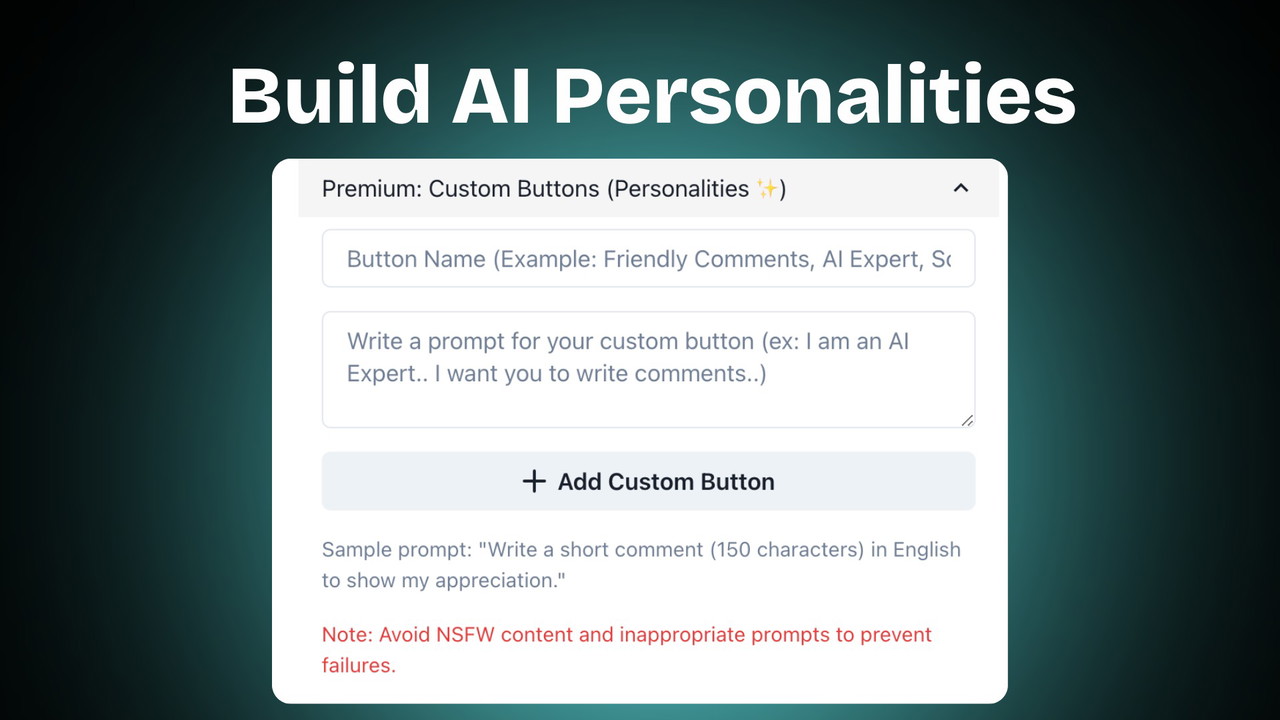Click the sample prompt suggestion text
The width and height of the screenshot is (1280, 720).
pyautogui.click(x=640, y=564)
